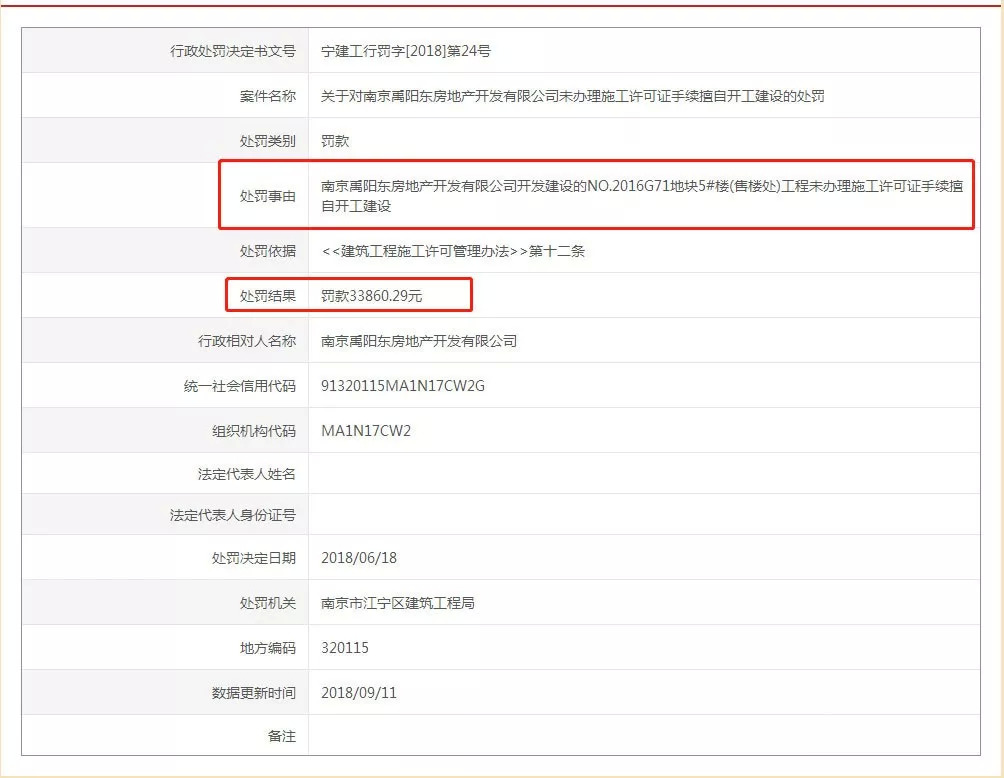Click the fine amount 罚款33860.29元
This screenshot has width=1004, height=778.
point(371,296)
